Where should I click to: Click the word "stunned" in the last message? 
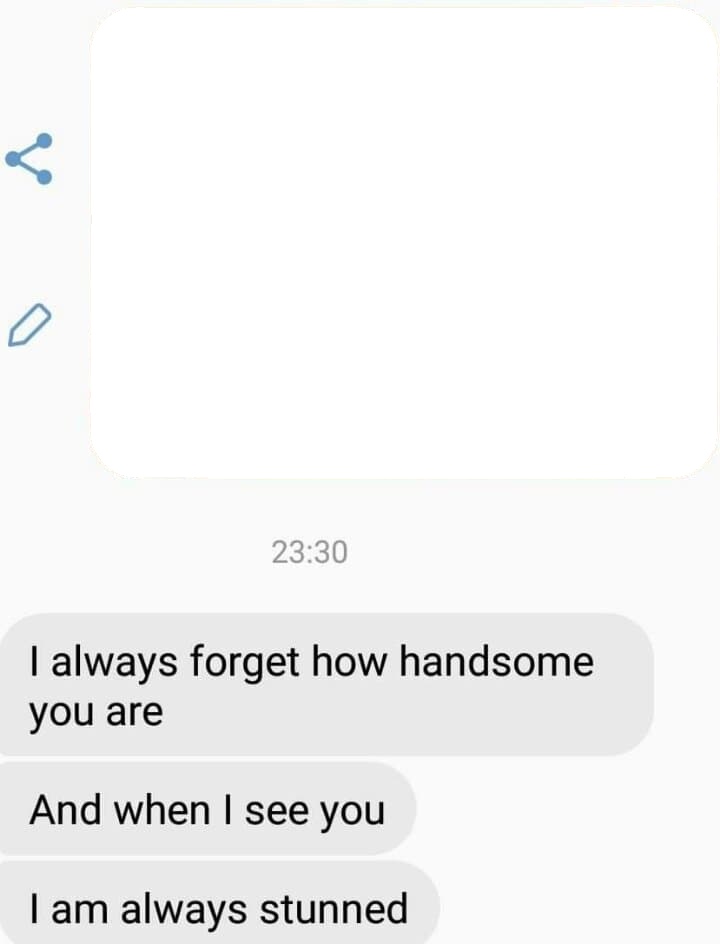[334, 908]
